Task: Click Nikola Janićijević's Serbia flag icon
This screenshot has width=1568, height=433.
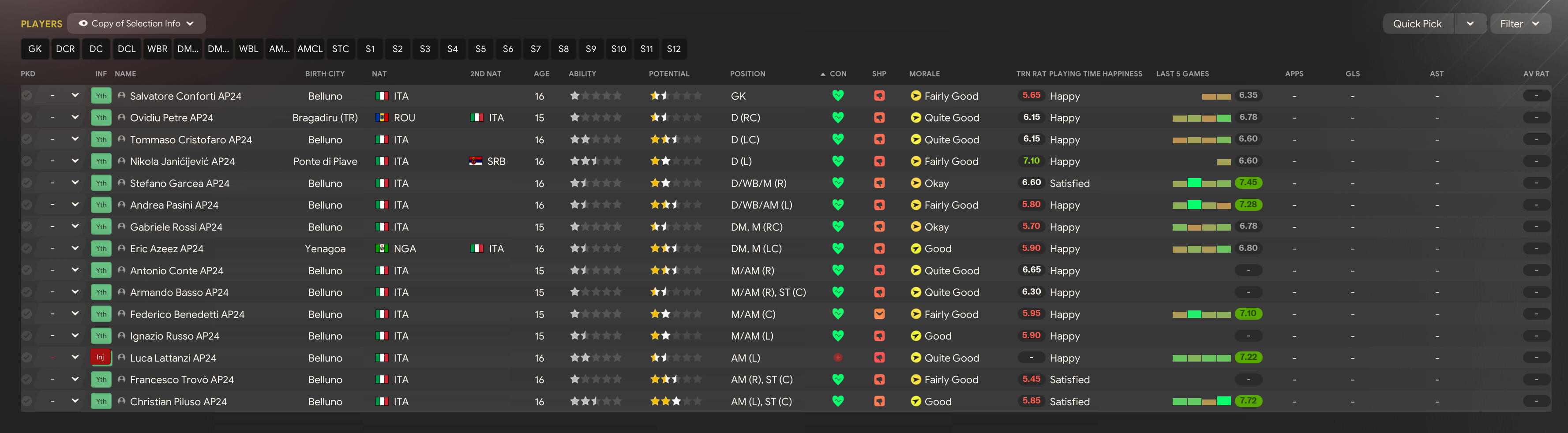Action: [476, 161]
